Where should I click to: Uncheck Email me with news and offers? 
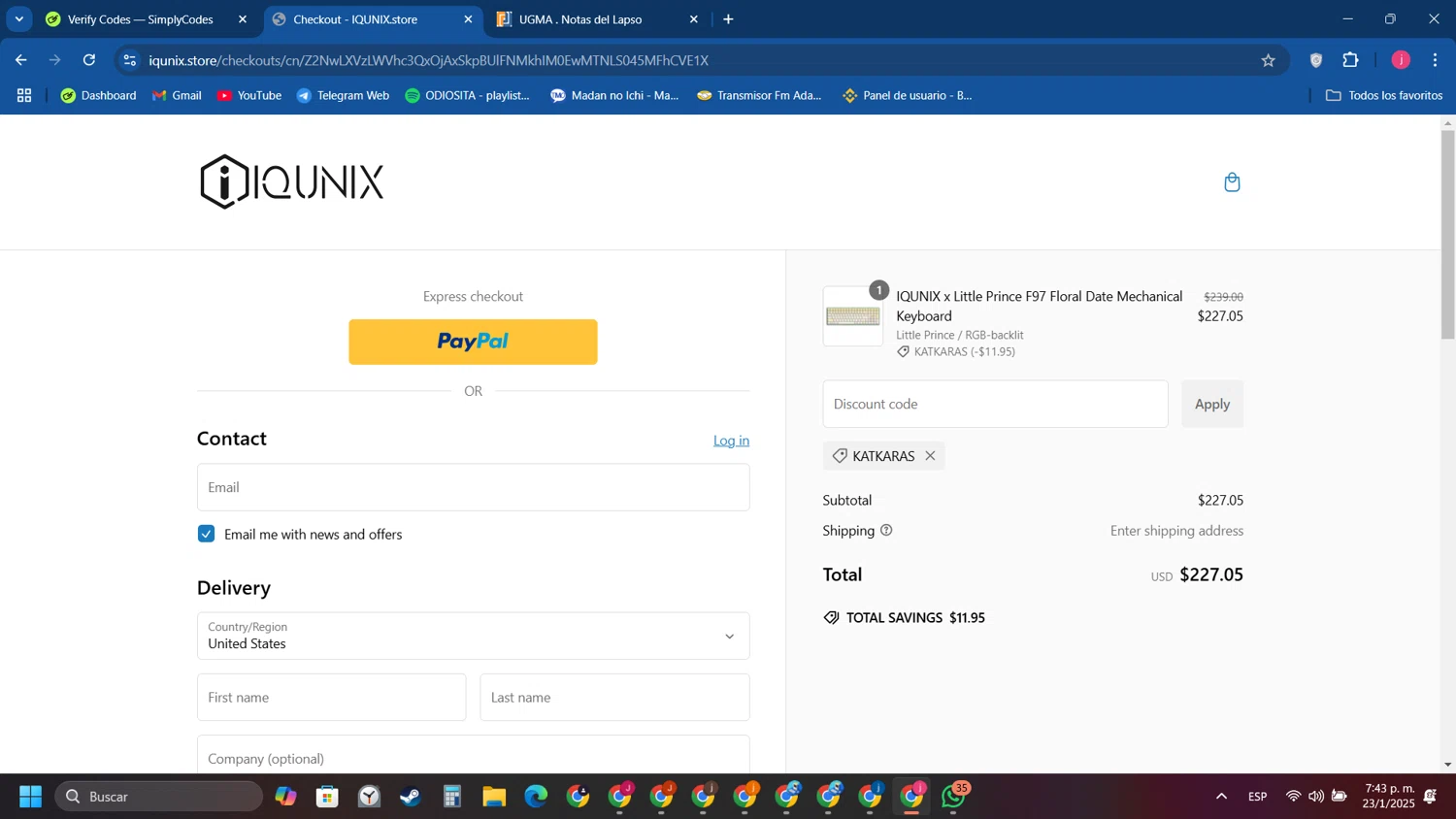[206, 534]
